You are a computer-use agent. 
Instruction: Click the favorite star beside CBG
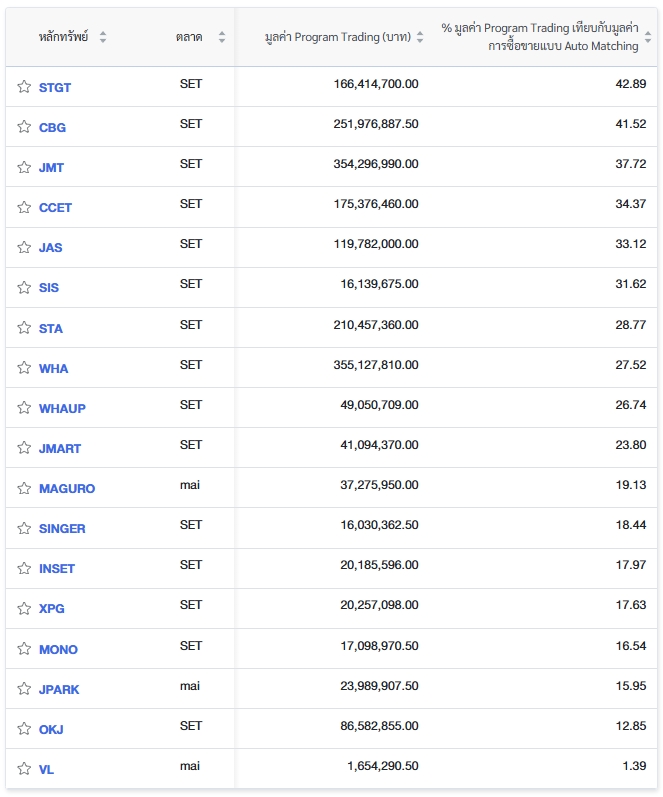24,127
